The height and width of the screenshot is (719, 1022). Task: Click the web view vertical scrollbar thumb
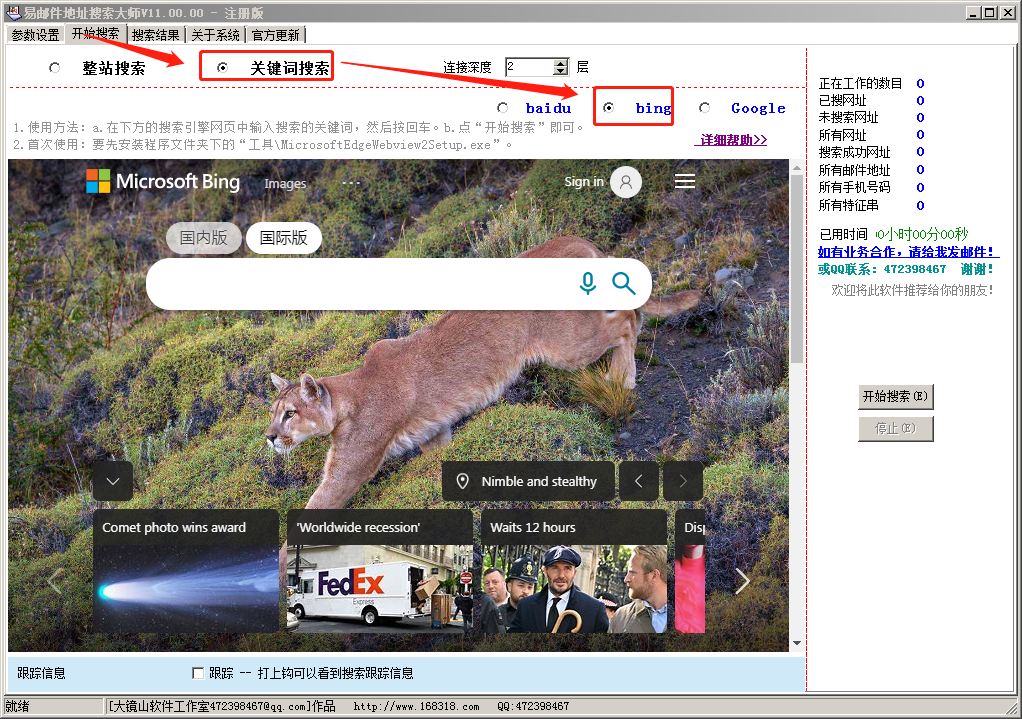click(796, 268)
